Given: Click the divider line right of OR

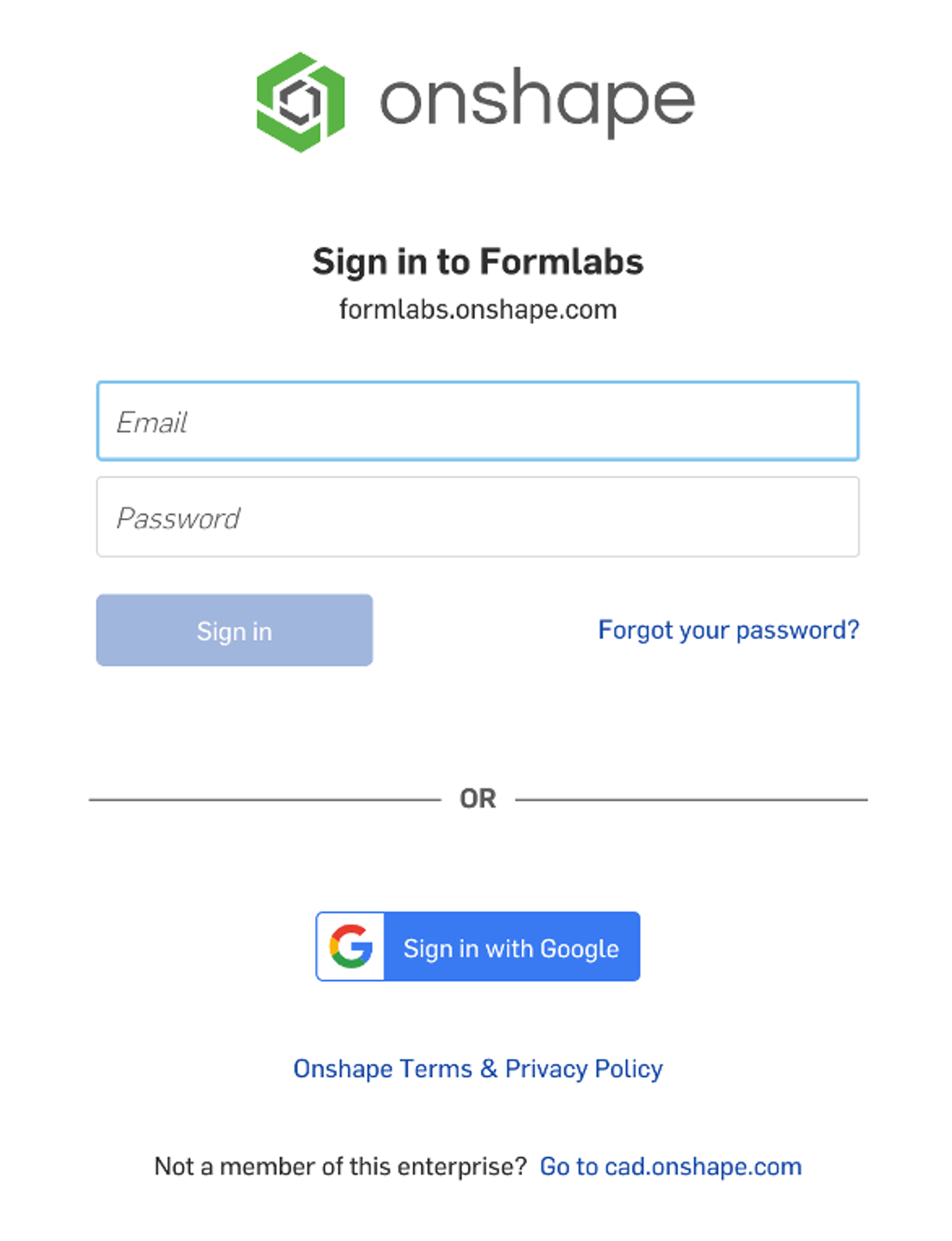Looking at the screenshot, I should 690,800.
